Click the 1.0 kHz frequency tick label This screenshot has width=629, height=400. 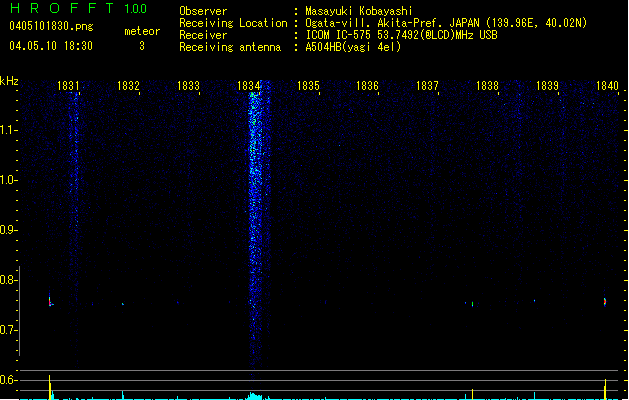[x=8, y=179]
